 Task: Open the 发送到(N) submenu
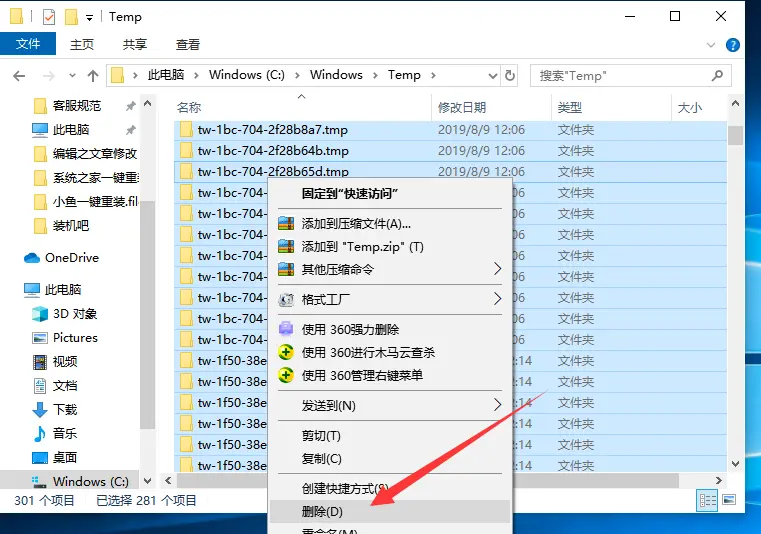390,405
